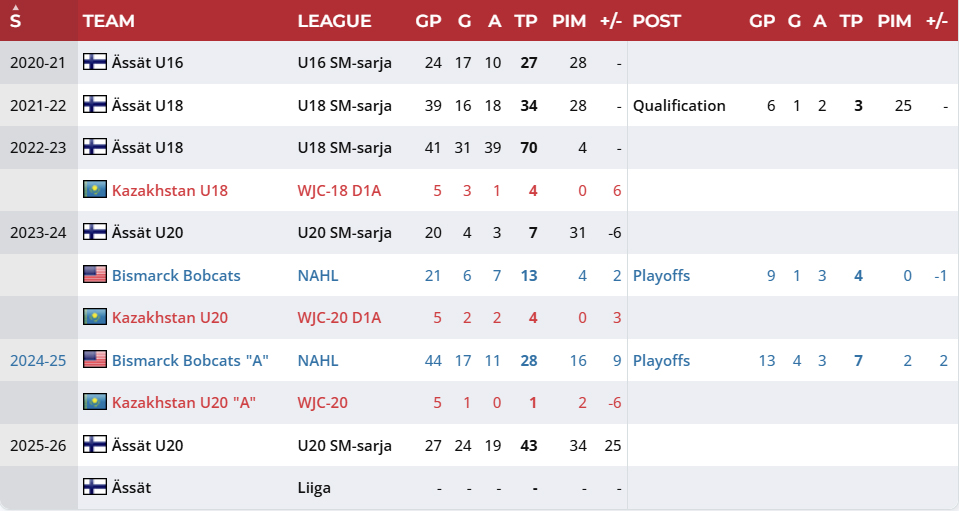This screenshot has height=511, width=959.
Task: Toggle season sort arrow above S header
Action: click(x=15, y=7)
